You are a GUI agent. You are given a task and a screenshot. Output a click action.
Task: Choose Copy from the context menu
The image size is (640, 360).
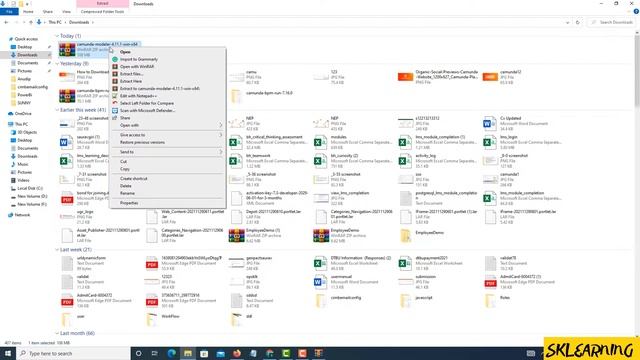124,169
